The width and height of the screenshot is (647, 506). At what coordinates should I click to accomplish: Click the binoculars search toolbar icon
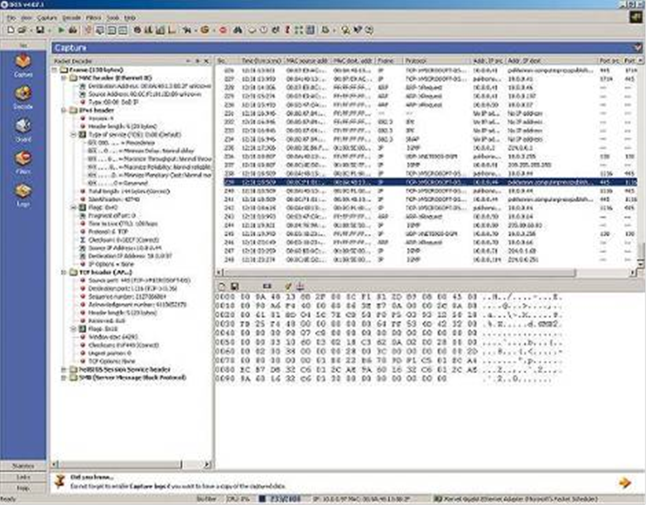(238, 30)
